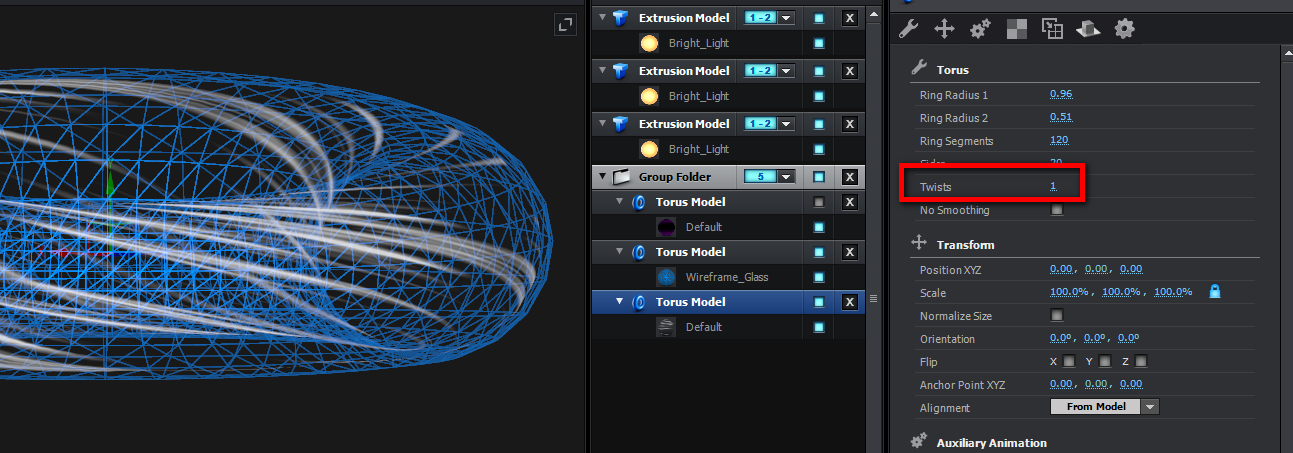Collapse the Torus Model holding Wireframe_Glass
1293x453 pixels.
620,252
